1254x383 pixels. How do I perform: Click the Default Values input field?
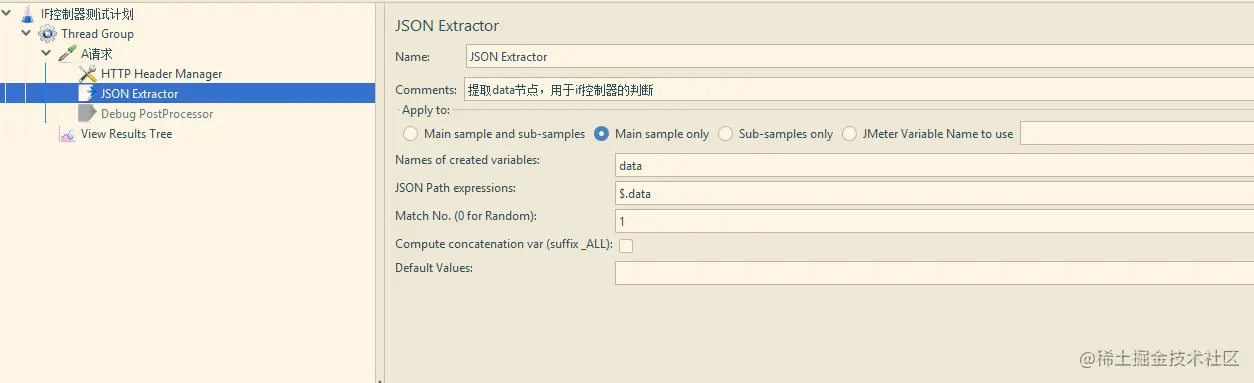click(x=934, y=273)
